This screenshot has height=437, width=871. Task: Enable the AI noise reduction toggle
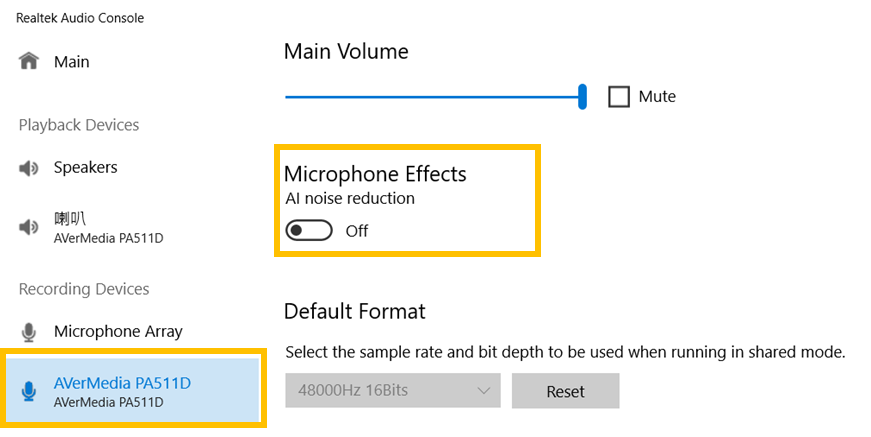point(308,231)
